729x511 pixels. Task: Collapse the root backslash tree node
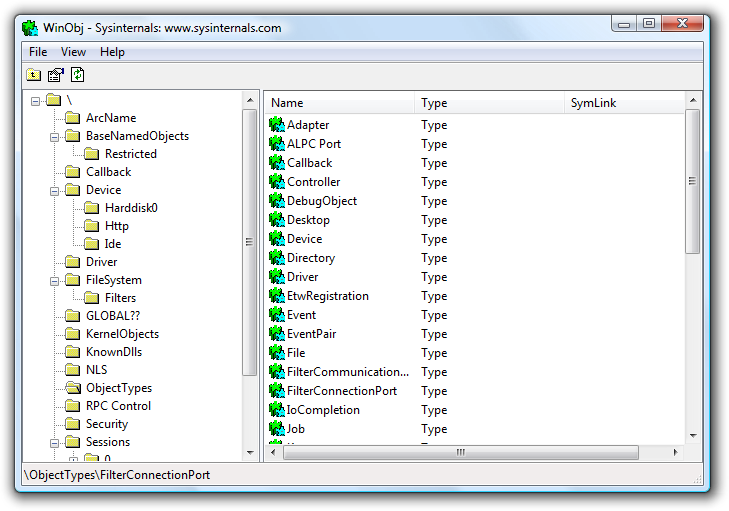[x=36, y=100]
